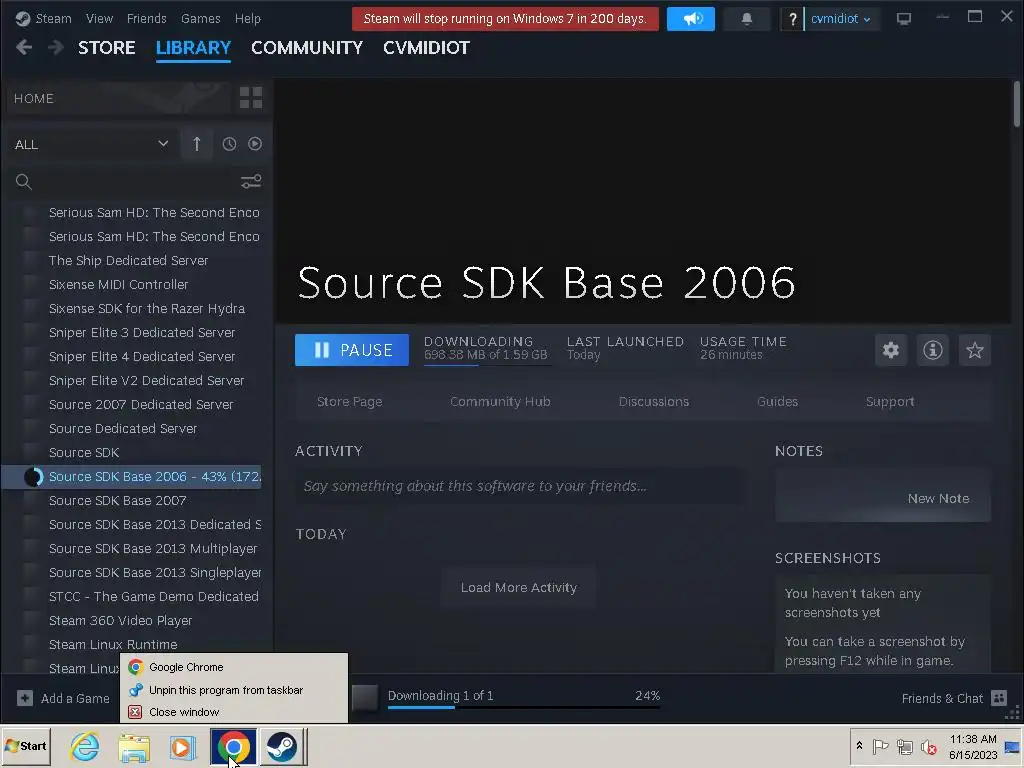
Task: Click the activity status input field
Action: 519,486
